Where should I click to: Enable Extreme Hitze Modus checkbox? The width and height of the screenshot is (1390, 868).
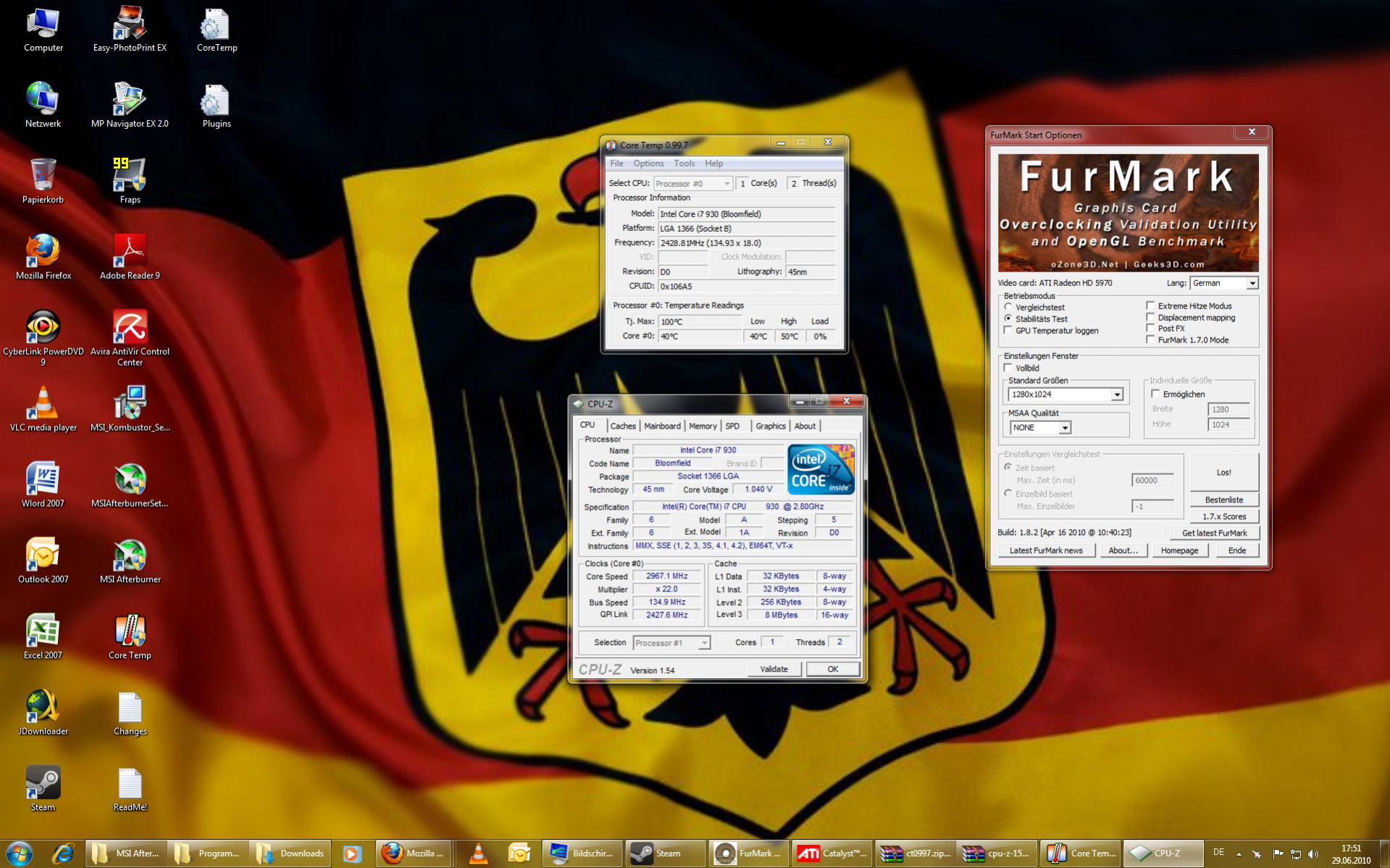point(1150,306)
